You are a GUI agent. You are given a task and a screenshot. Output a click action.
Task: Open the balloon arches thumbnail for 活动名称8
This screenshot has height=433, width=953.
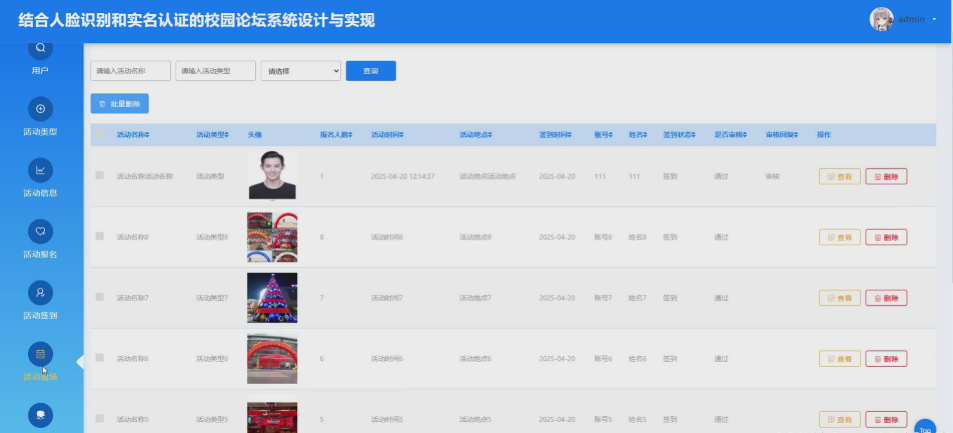pos(272,237)
